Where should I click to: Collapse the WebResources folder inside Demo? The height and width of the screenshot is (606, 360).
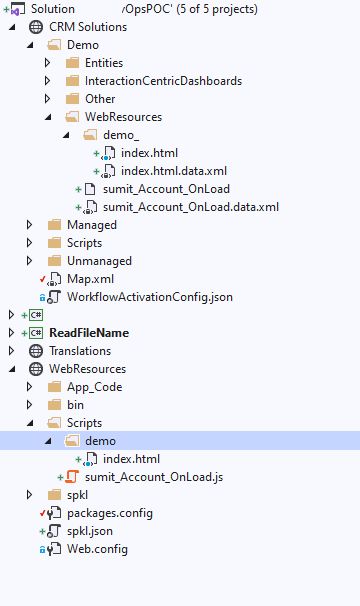48,117
